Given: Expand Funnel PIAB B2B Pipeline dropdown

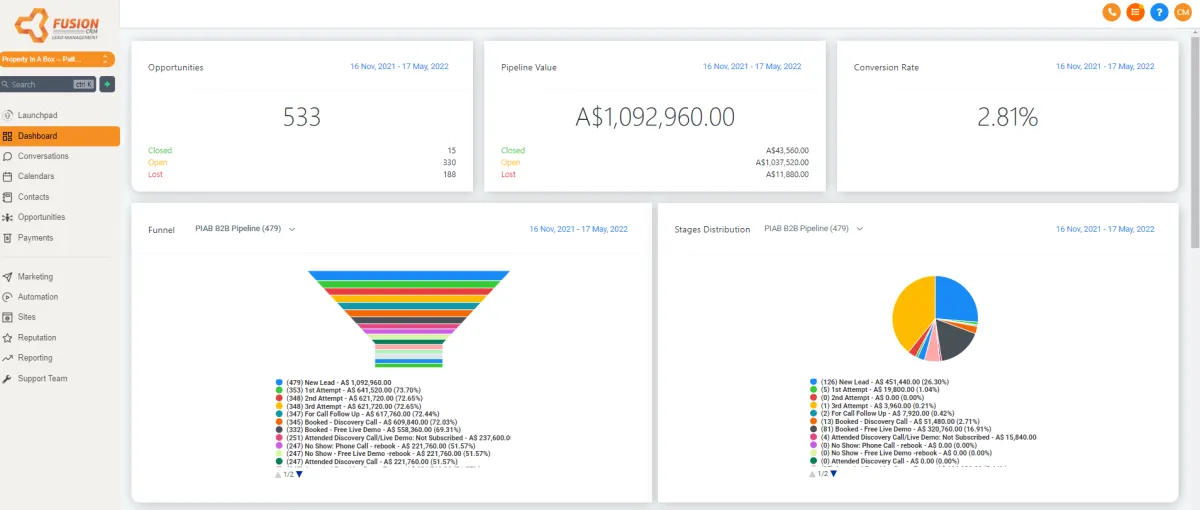Looking at the screenshot, I should coord(245,229).
